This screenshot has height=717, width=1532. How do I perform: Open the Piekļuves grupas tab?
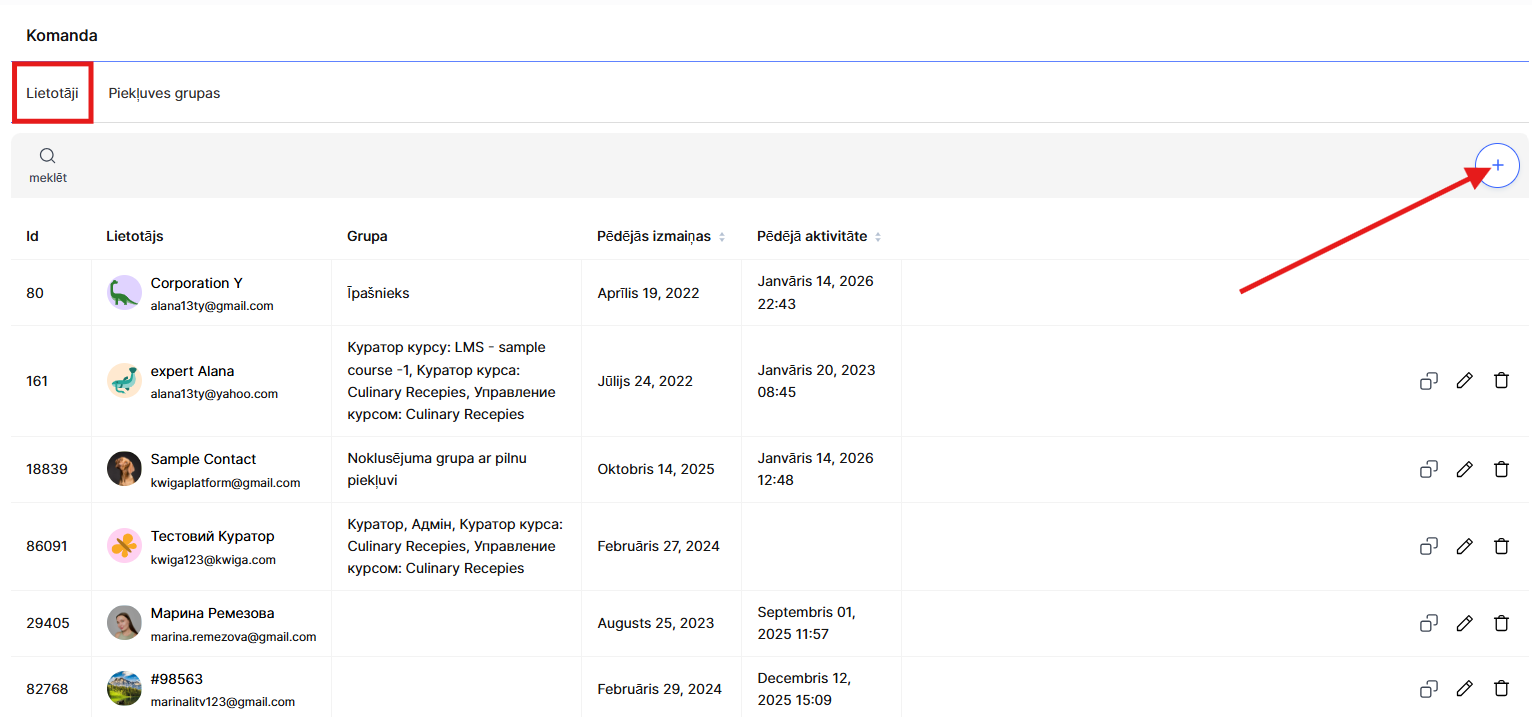[164, 93]
